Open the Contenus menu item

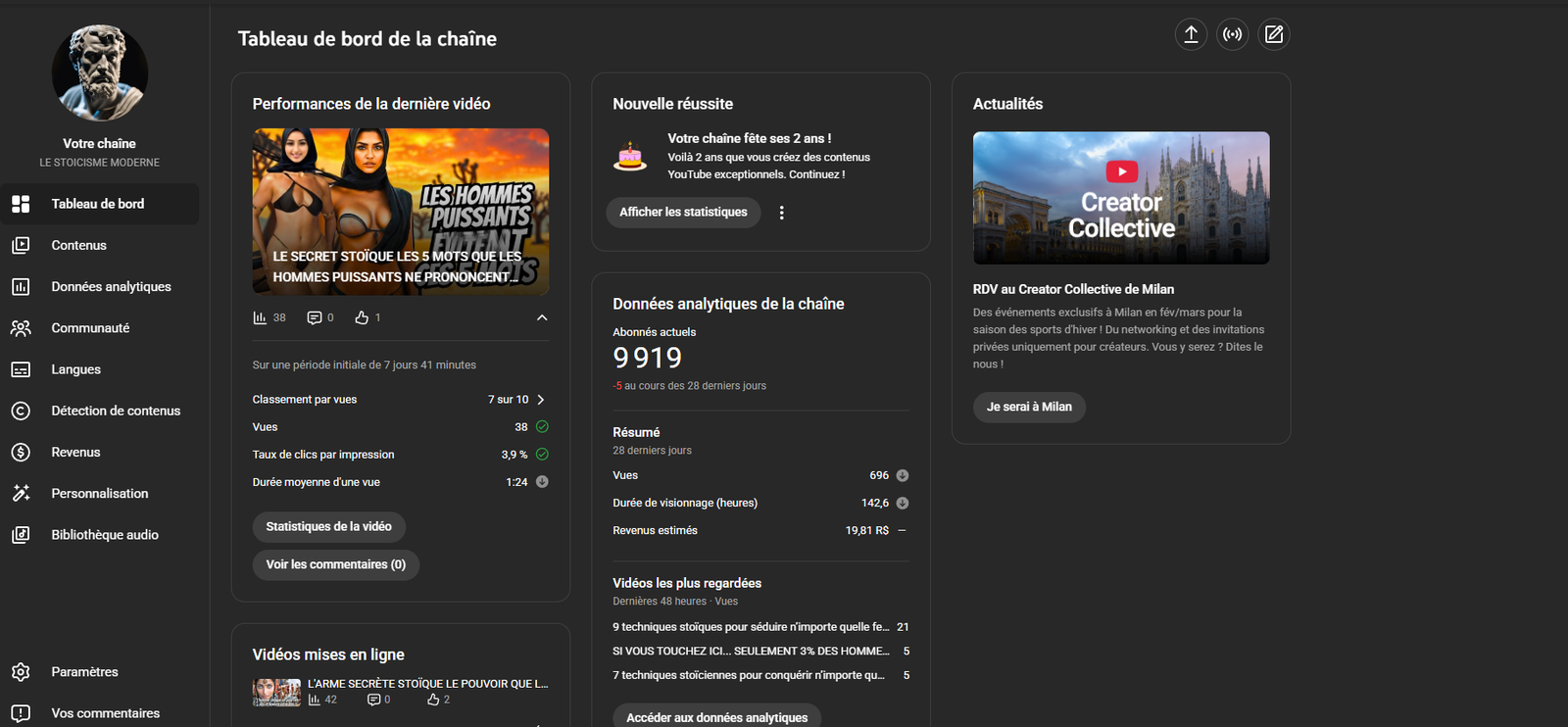(78, 245)
